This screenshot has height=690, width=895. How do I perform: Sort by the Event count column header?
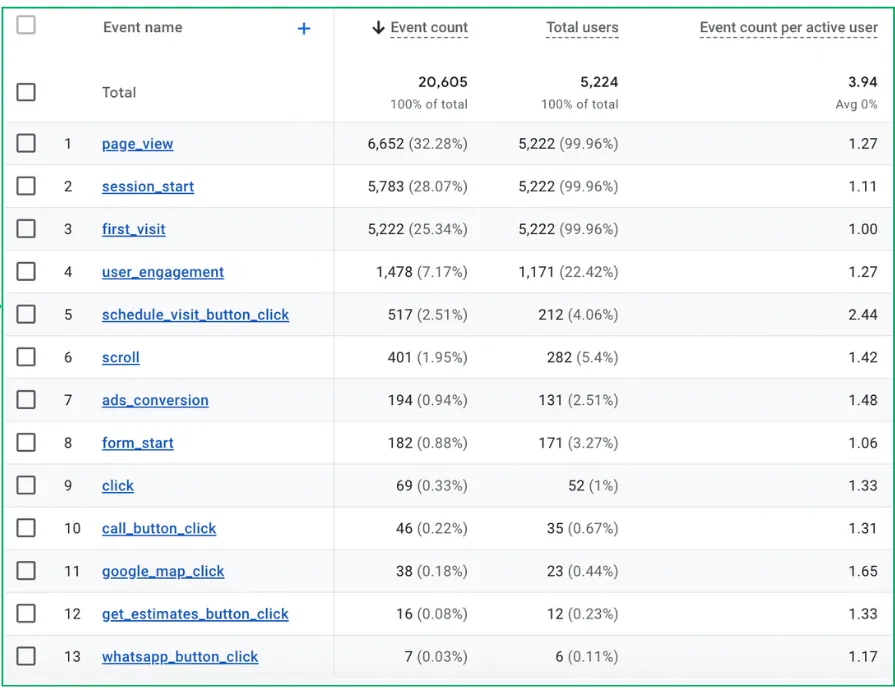[x=429, y=27]
